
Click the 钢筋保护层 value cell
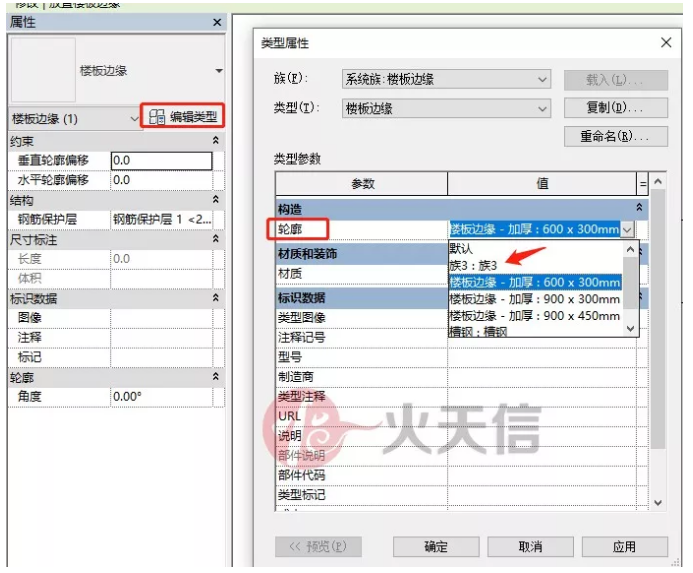(x=162, y=219)
